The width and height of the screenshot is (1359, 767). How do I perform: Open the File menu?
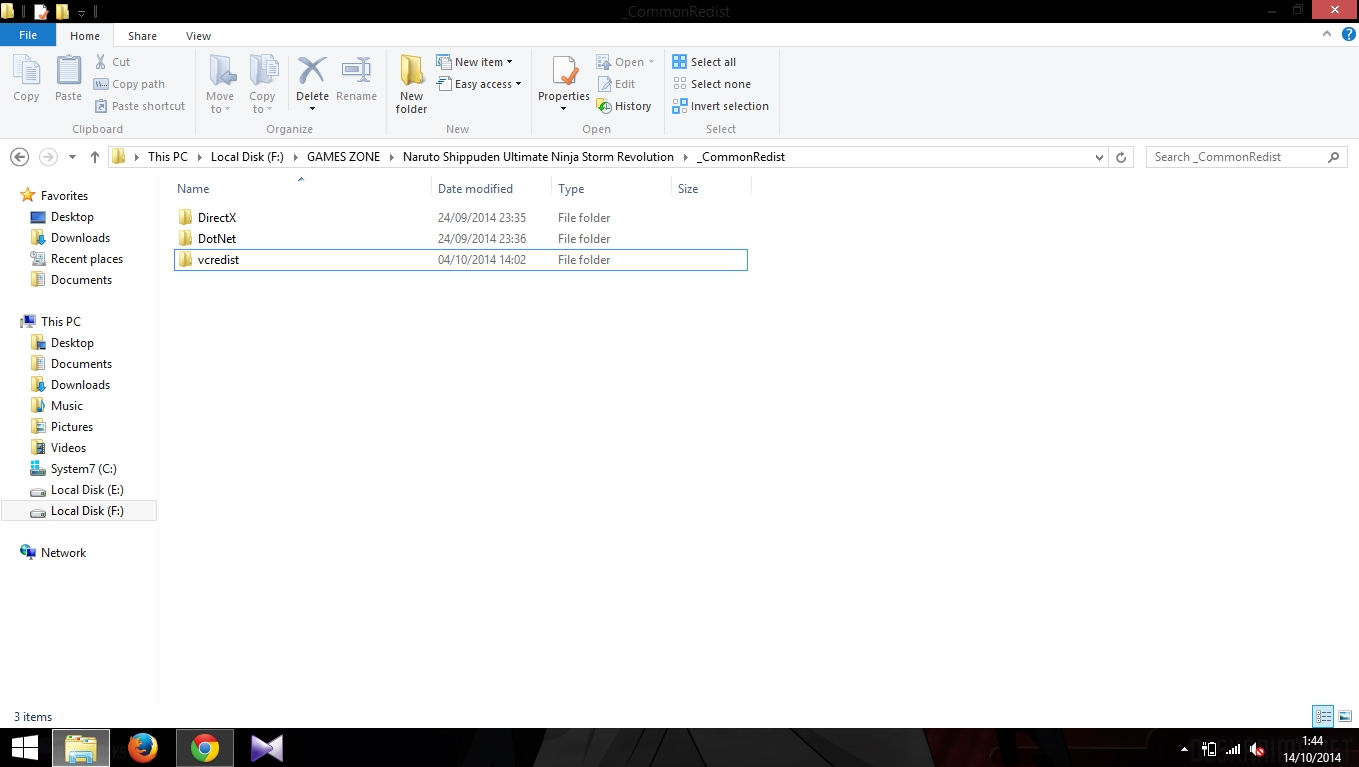[x=28, y=34]
